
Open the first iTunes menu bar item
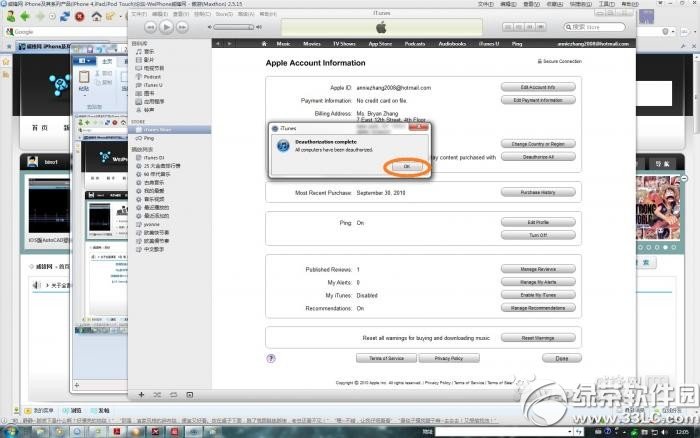[x=139, y=14]
